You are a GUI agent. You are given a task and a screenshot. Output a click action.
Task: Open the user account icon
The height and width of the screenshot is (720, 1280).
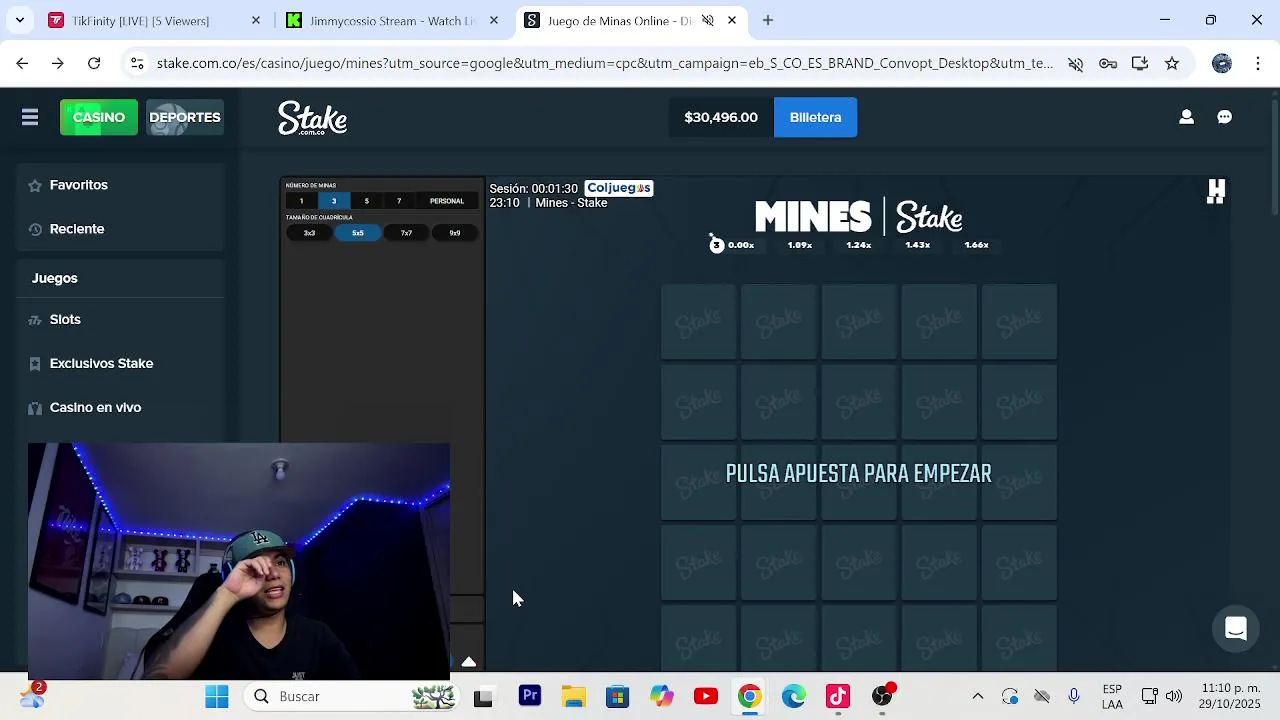pyautogui.click(x=1186, y=117)
